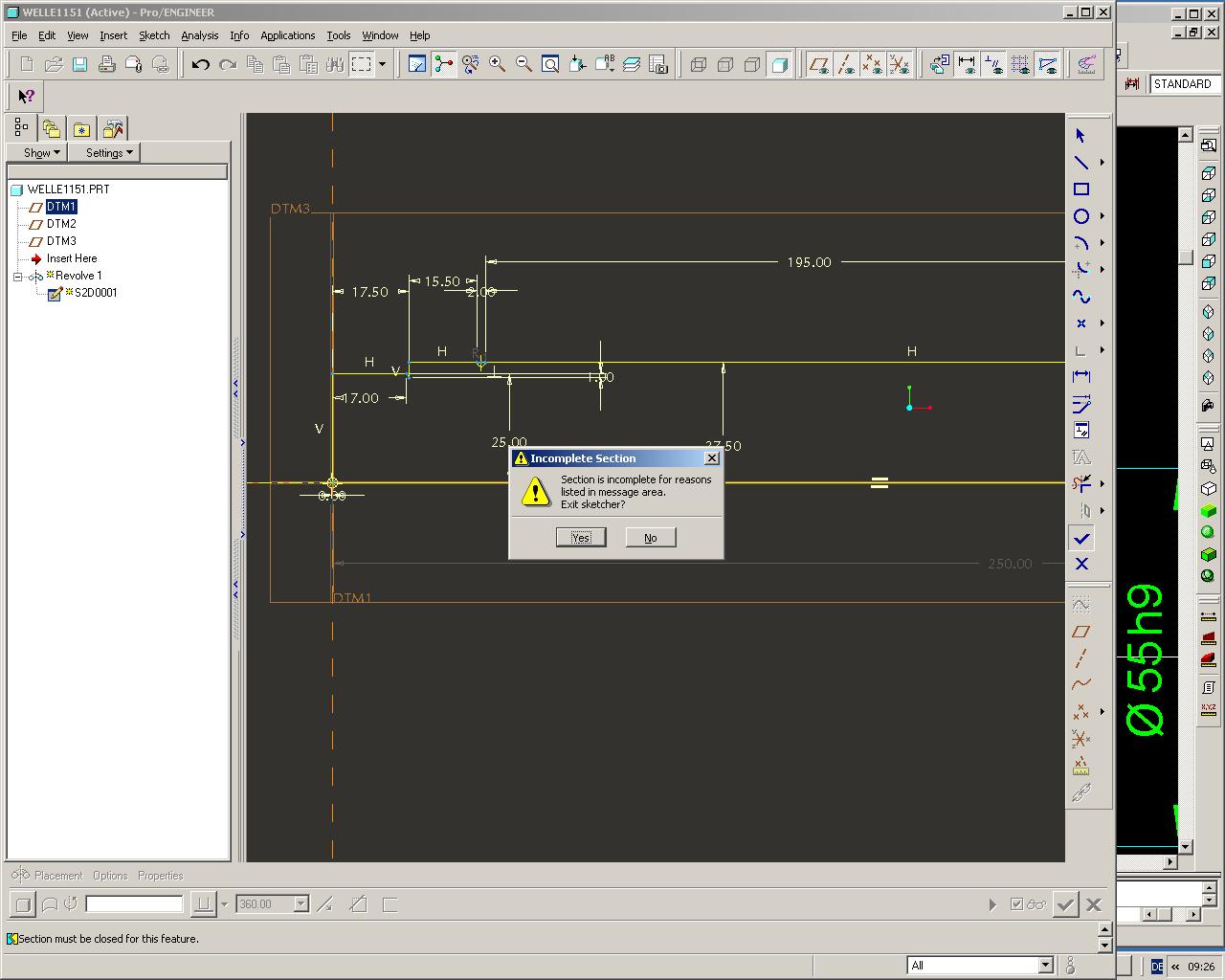This screenshot has height=980, width=1225.
Task: Open the All selection filter dropdown
Action: [1045, 965]
